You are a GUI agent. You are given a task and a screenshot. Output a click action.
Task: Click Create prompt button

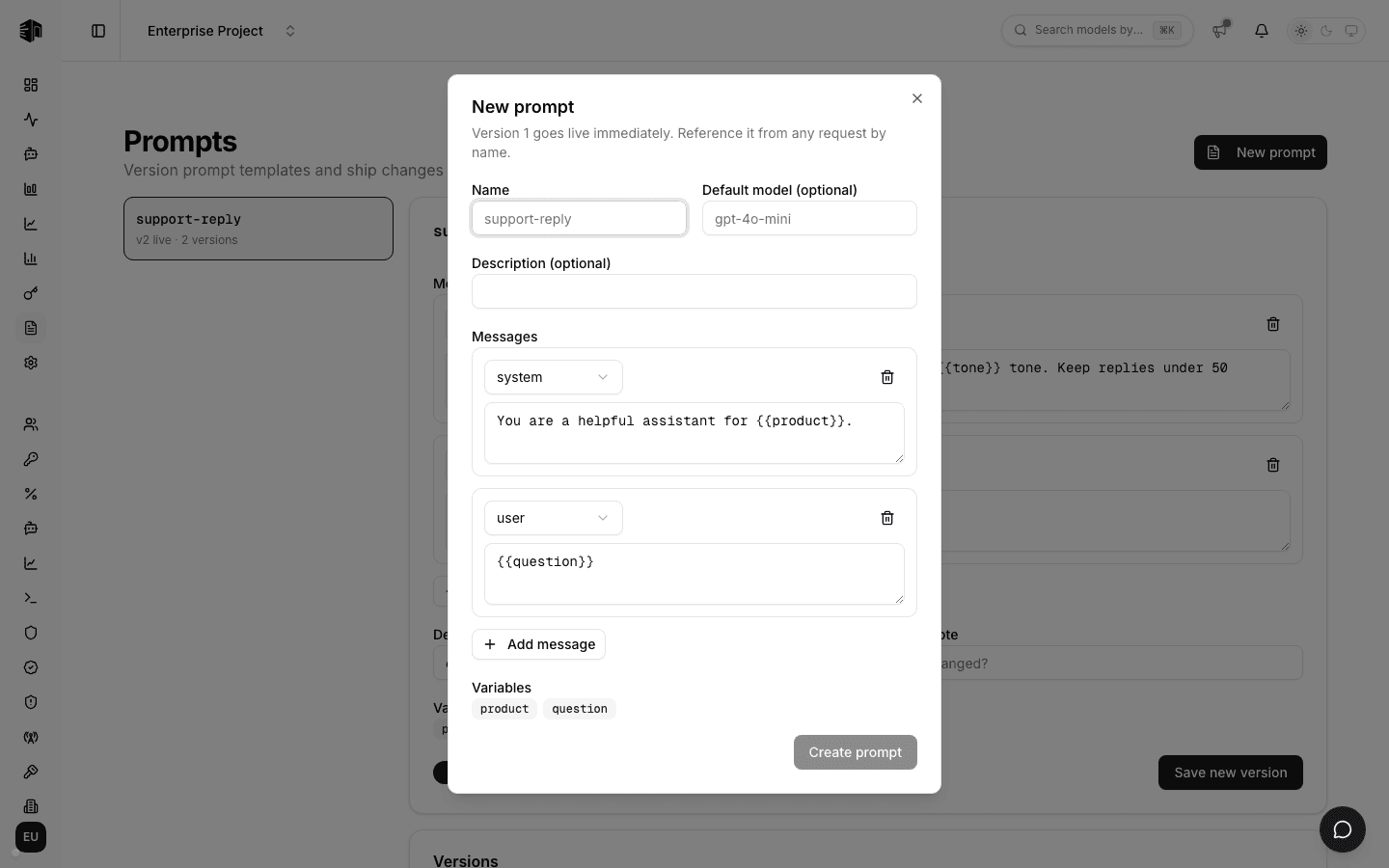856,752
